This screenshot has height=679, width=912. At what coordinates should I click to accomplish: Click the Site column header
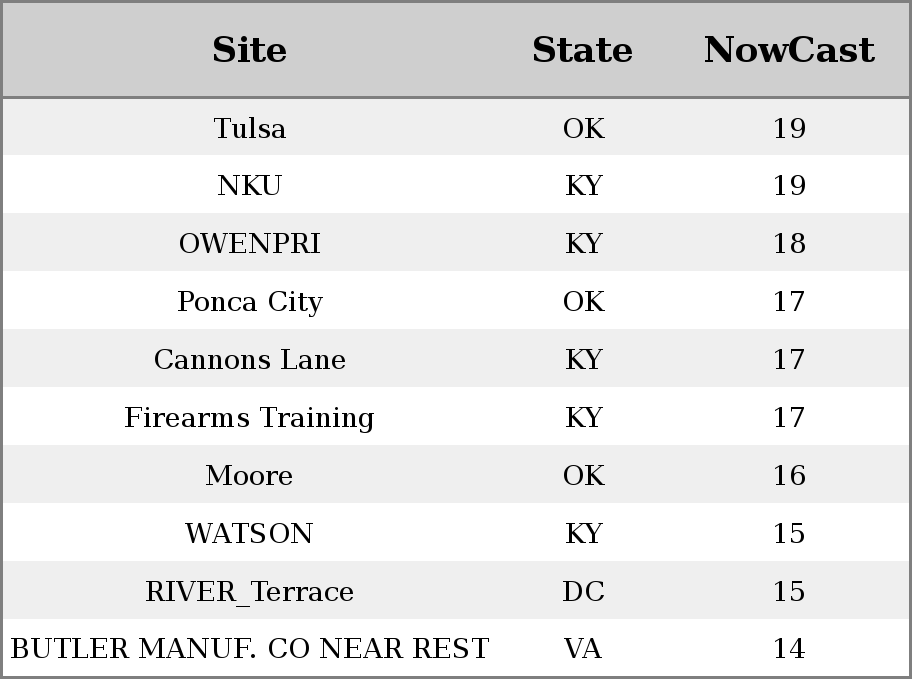(249, 50)
